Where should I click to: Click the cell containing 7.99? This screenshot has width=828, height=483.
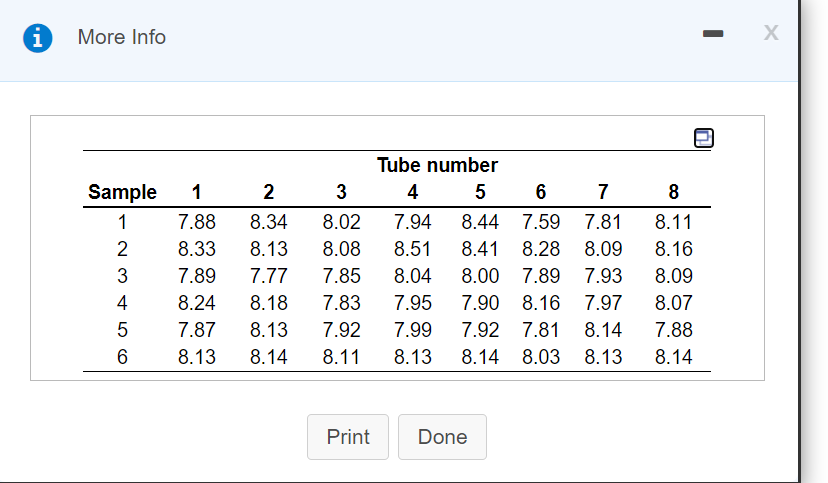(413, 330)
